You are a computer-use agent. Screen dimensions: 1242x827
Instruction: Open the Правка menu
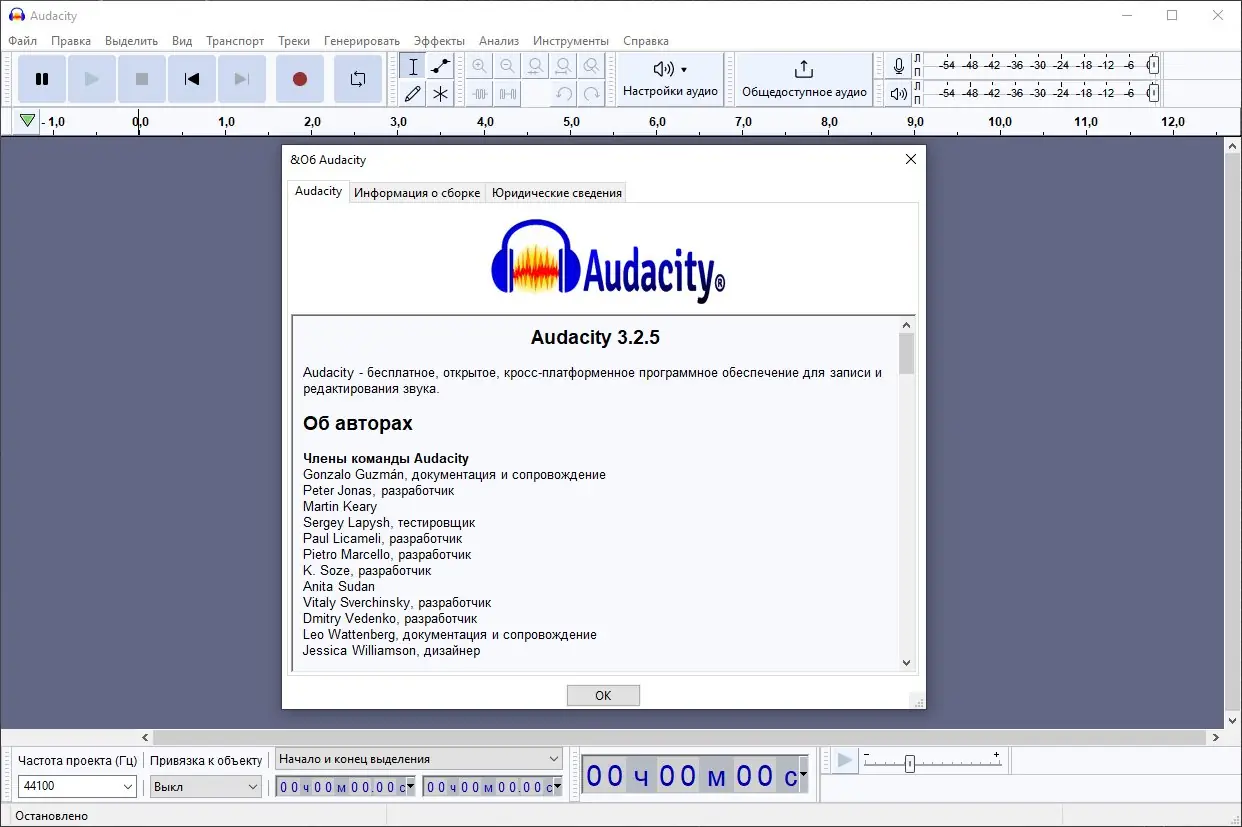(x=71, y=41)
